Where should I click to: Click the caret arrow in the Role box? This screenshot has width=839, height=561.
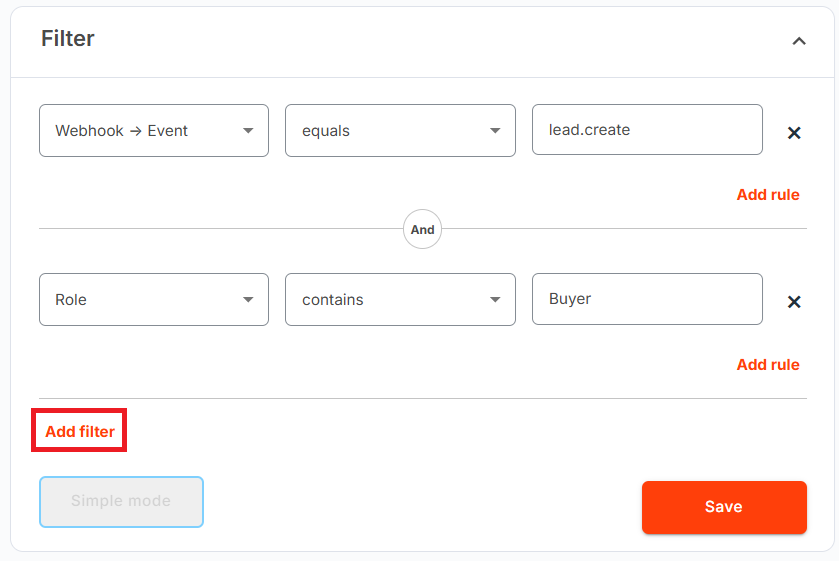point(248,300)
